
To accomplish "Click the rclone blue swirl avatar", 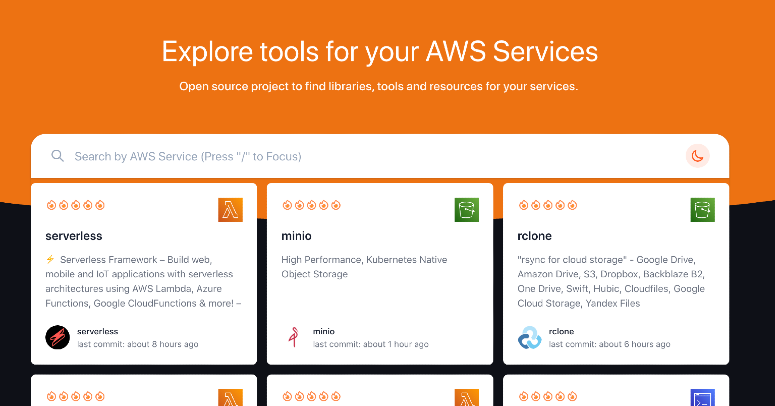I will [529, 338].
